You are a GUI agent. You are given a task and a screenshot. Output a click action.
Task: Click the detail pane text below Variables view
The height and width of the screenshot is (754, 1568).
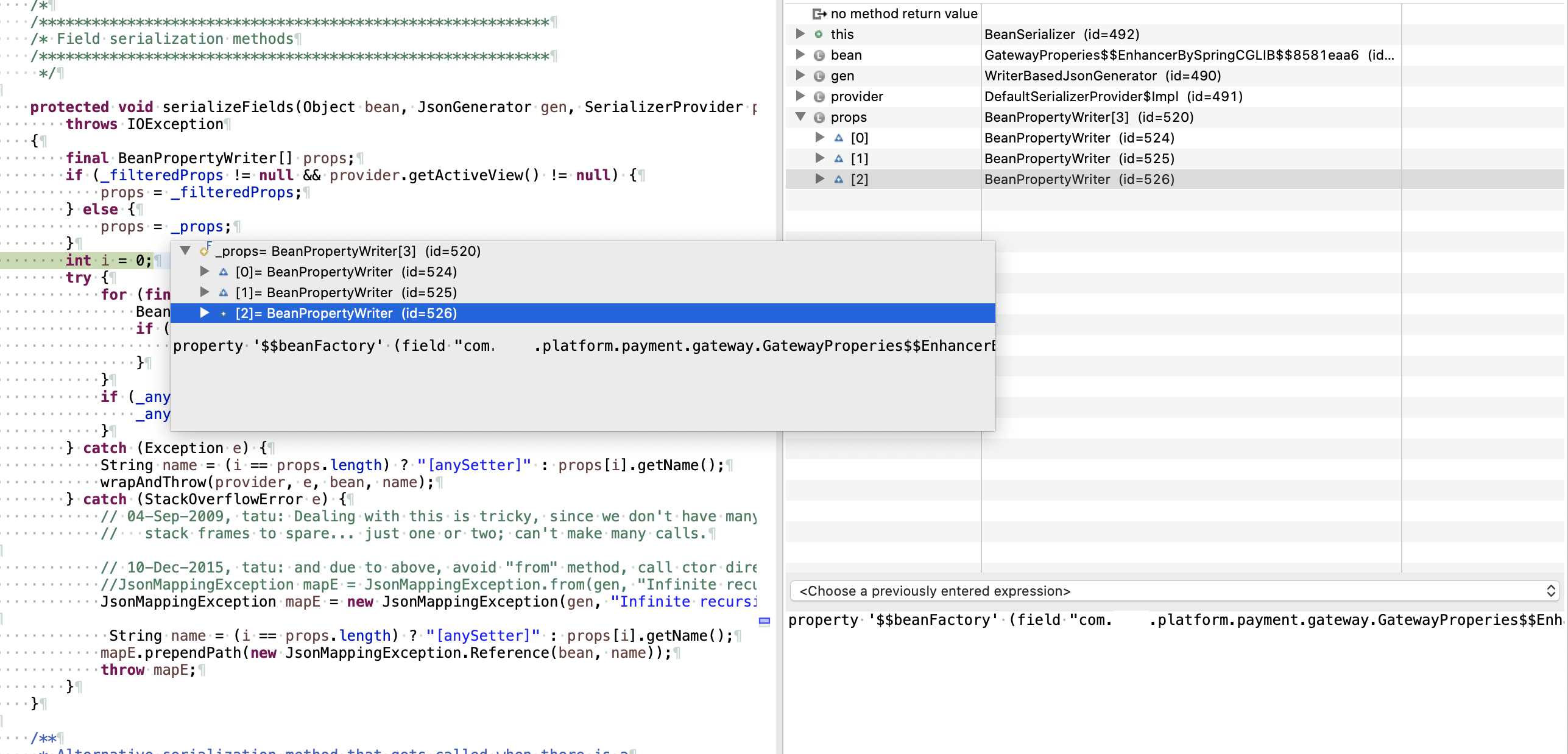(x=1176, y=620)
